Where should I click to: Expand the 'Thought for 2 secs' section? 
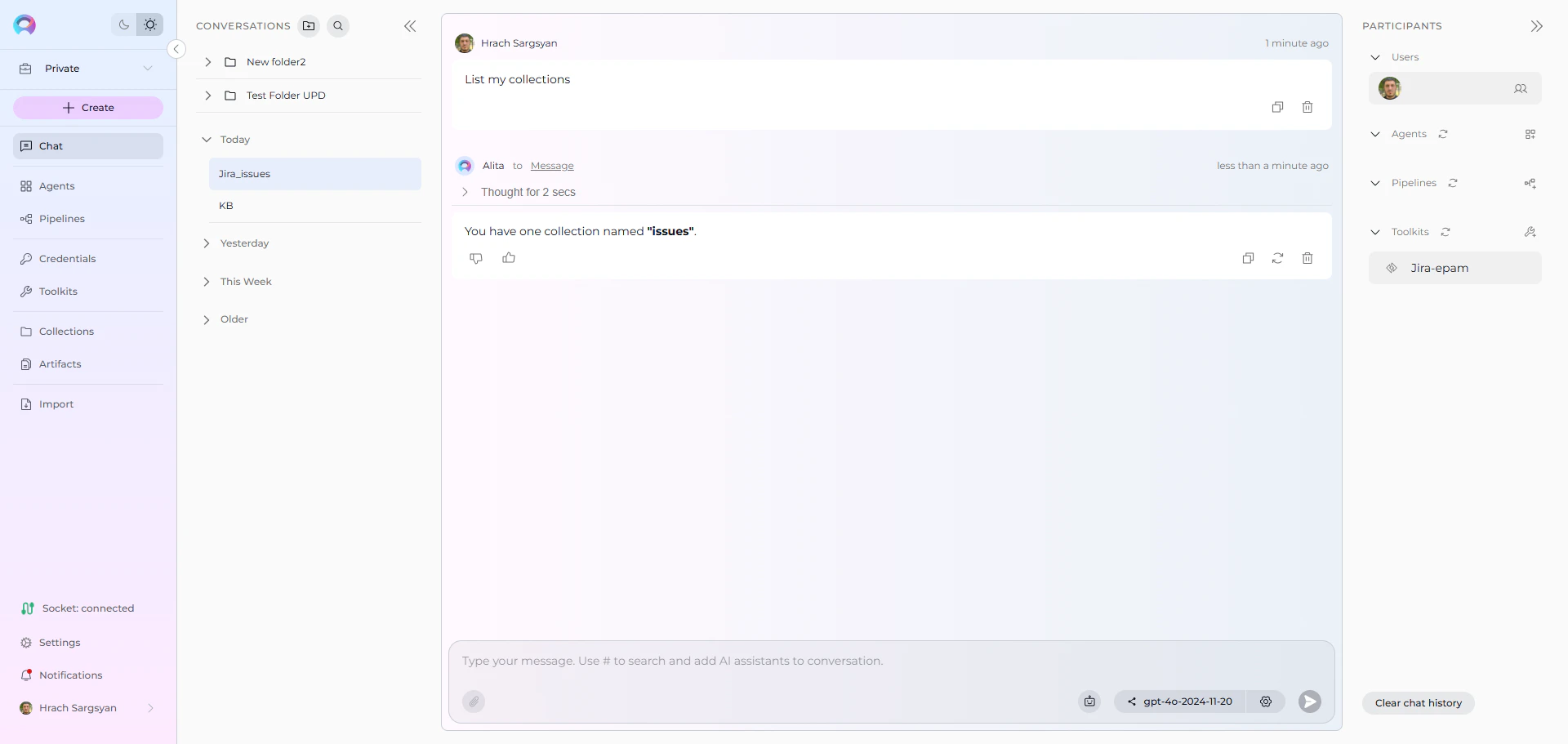pos(465,192)
